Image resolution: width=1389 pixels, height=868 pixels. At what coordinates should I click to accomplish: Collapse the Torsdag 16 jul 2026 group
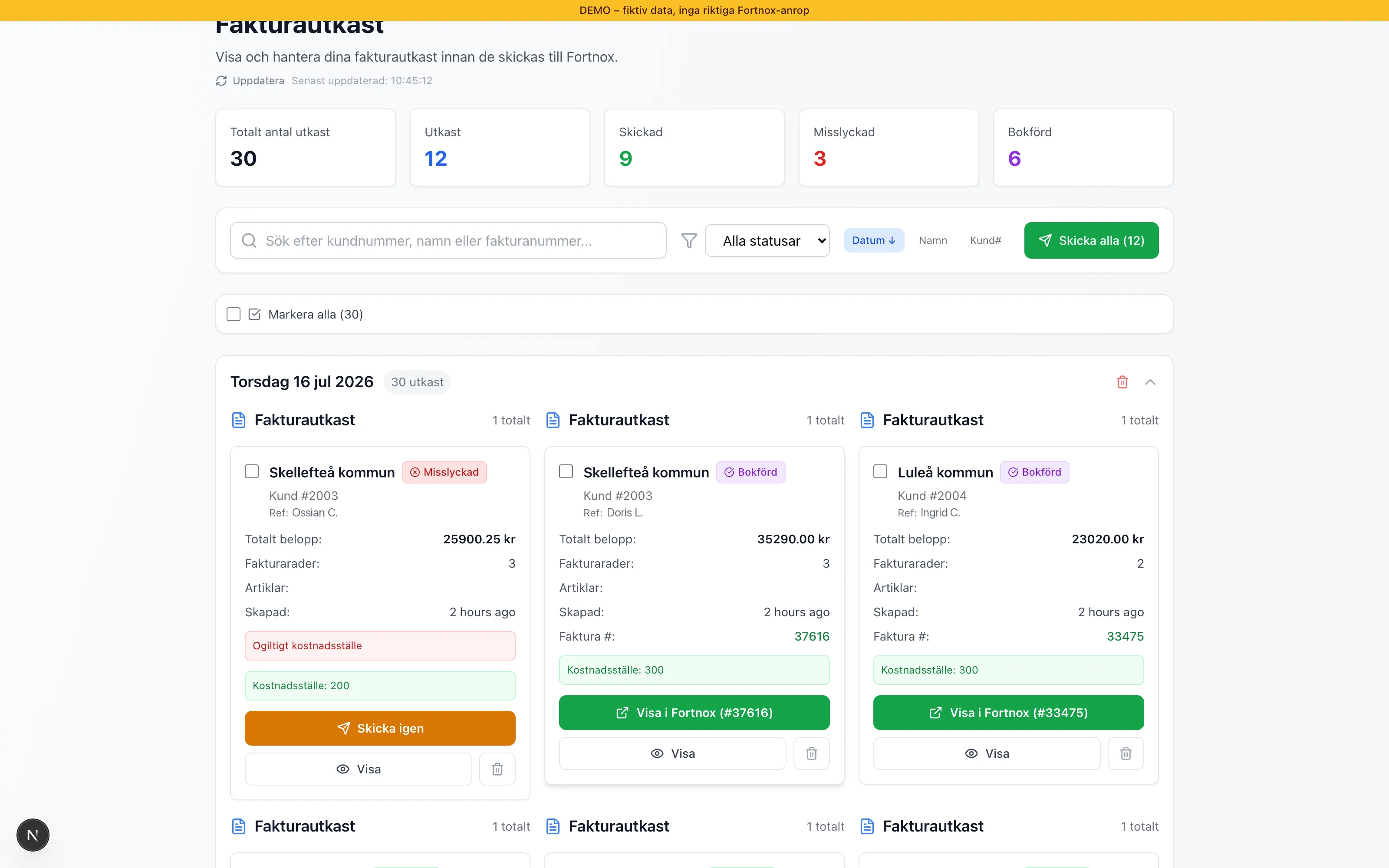click(1150, 382)
